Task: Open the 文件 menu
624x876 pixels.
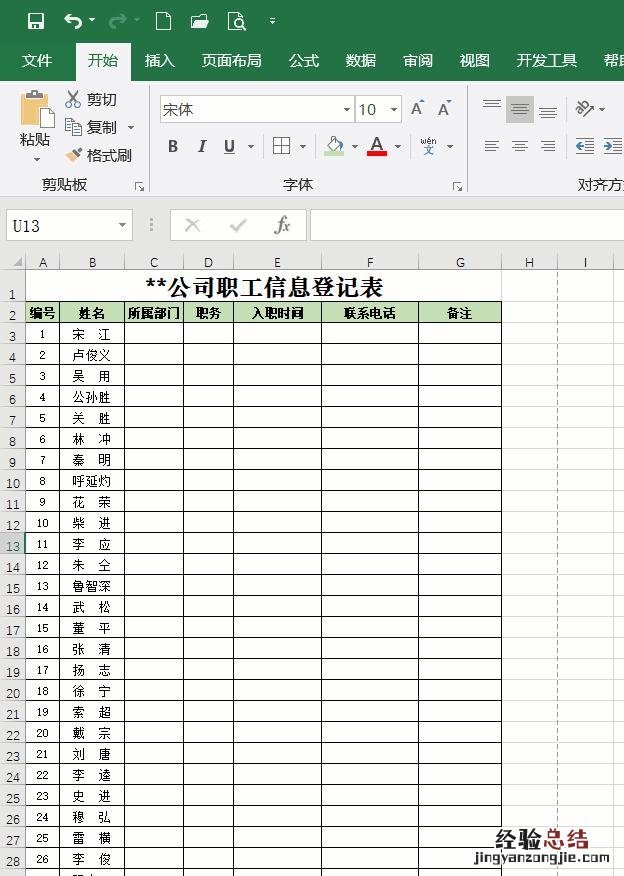Action: (37, 60)
